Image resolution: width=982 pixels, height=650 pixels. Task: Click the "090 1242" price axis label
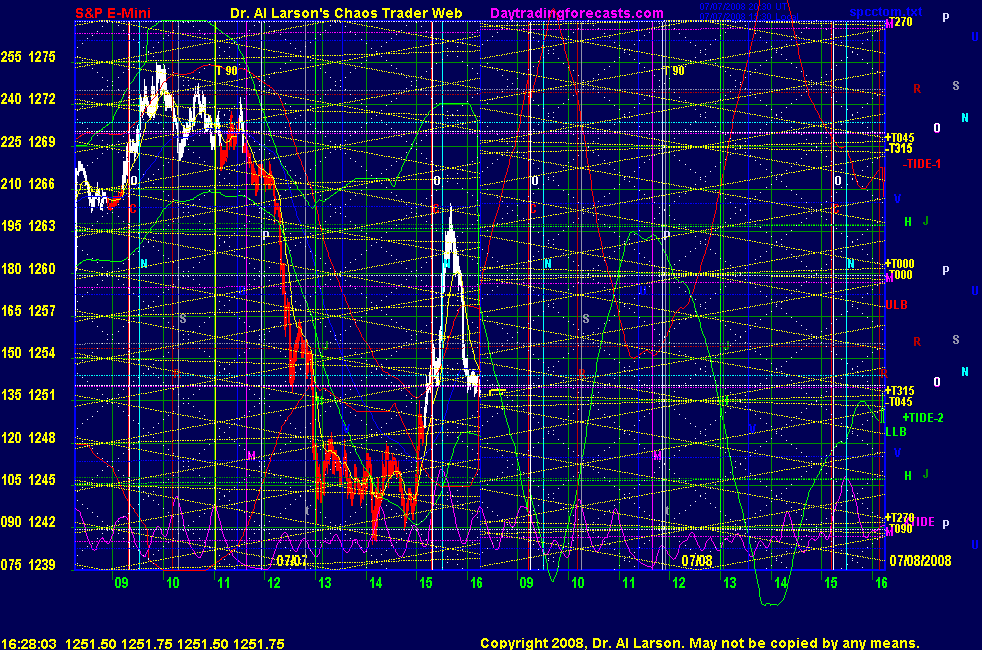tap(28, 522)
